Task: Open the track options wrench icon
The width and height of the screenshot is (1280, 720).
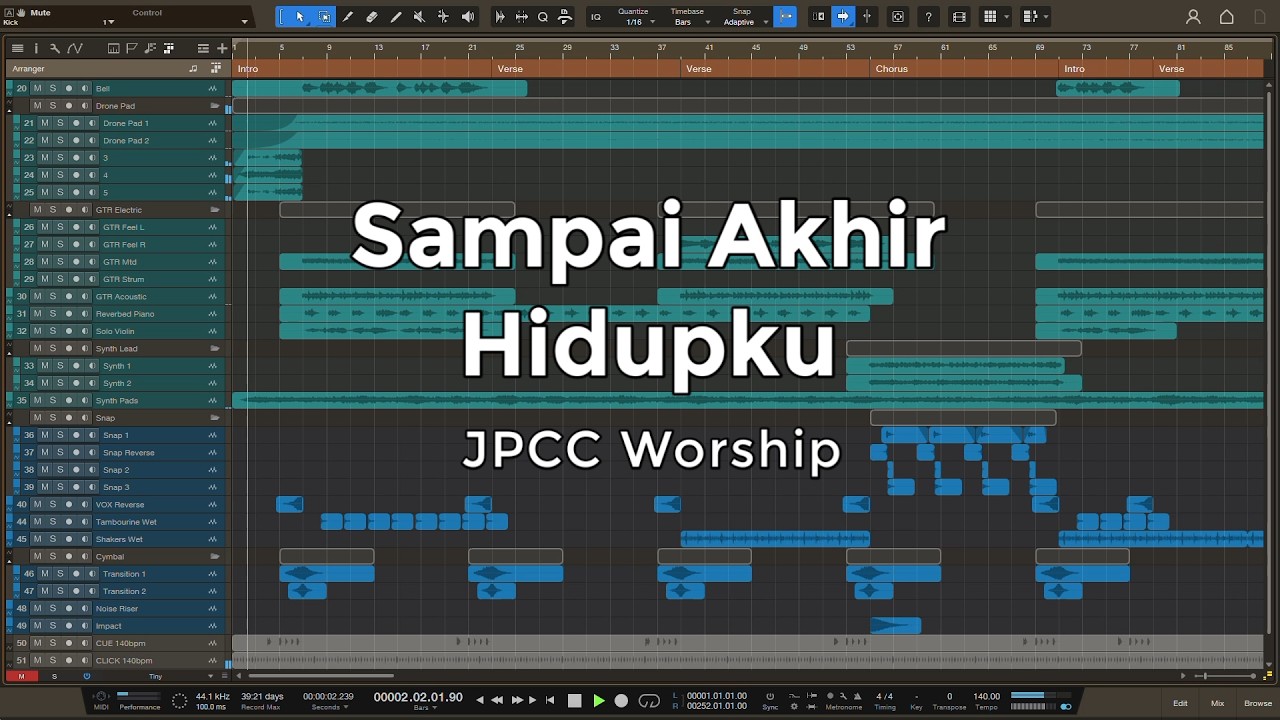Action: pyautogui.click(x=54, y=48)
